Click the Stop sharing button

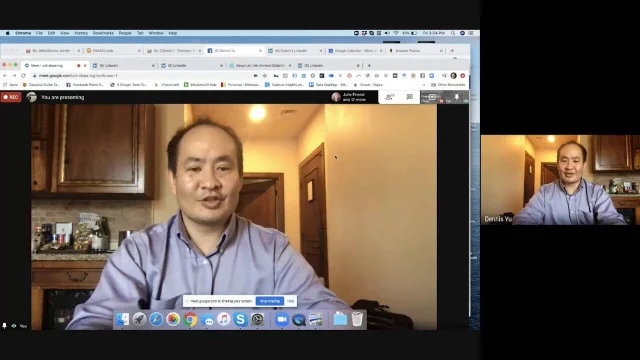point(270,301)
